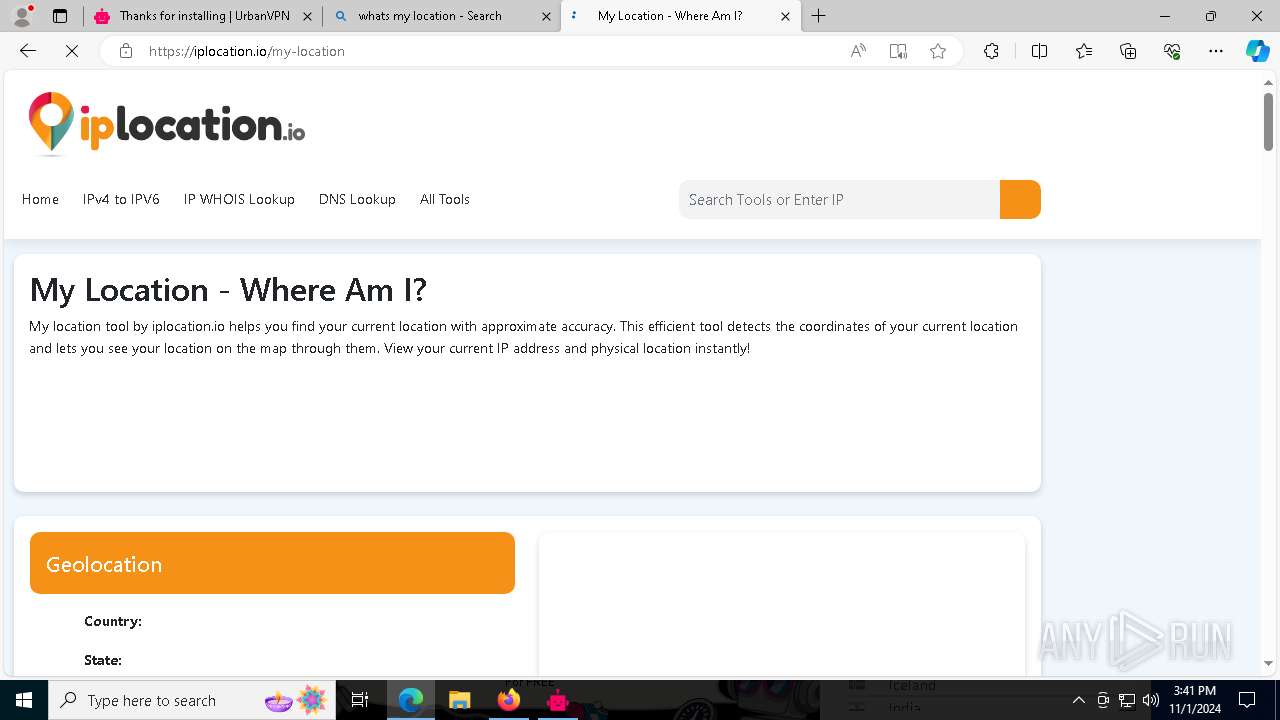Activate the Read aloud icon
This screenshot has height=720, width=1280.
tap(858, 51)
